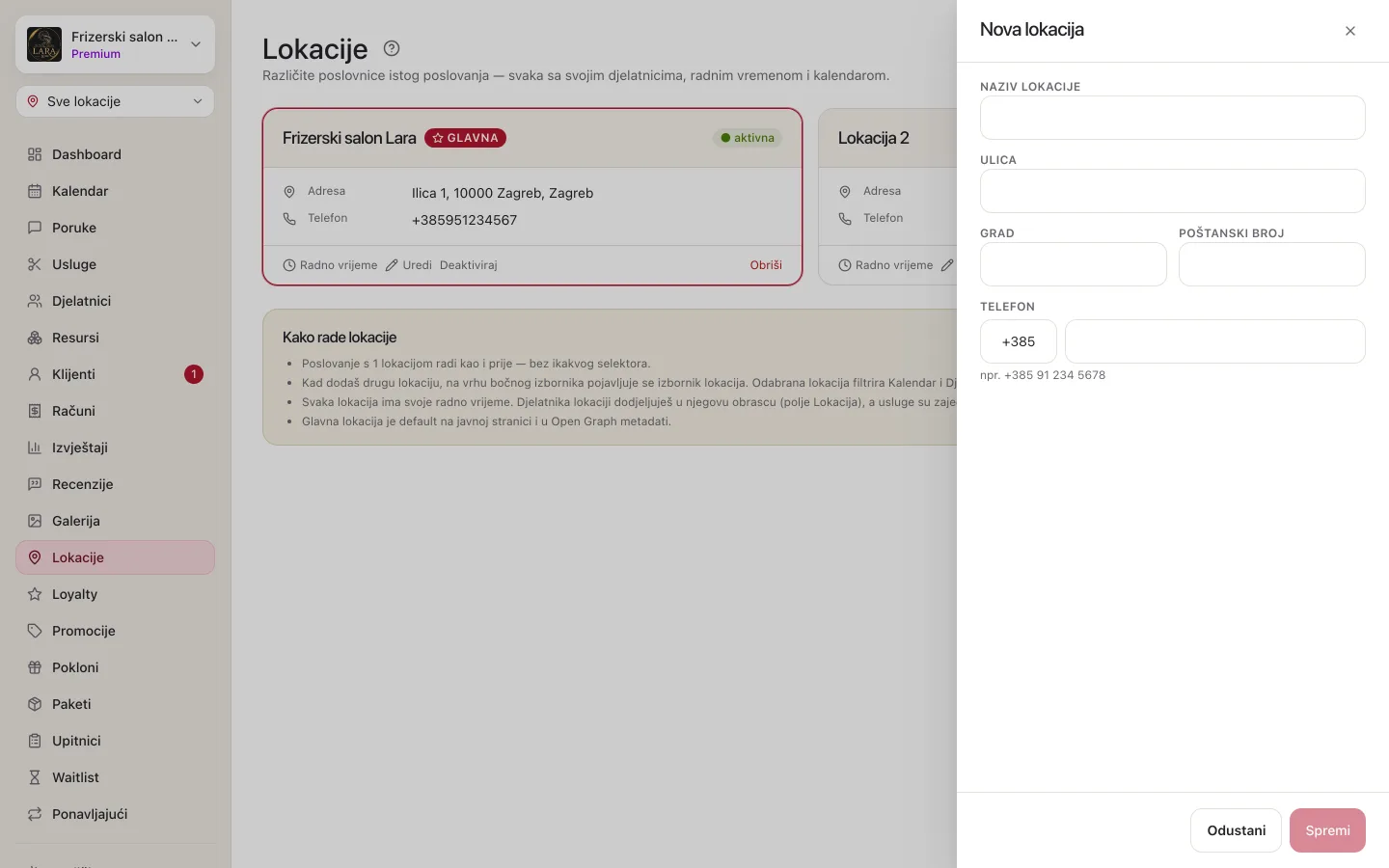Focus the Naziv lokacije input field
This screenshot has width=1389, height=868.
coord(1172,118)
